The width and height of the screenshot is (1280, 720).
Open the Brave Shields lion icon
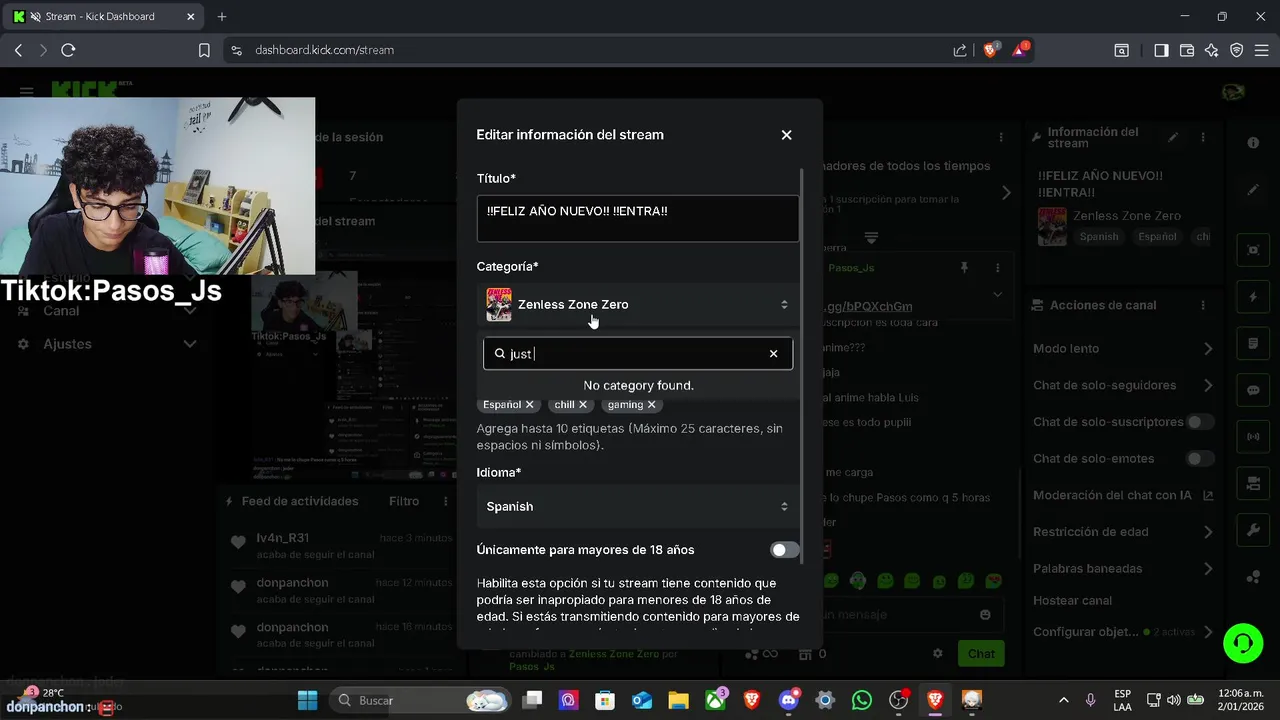(x=991, y=49)
